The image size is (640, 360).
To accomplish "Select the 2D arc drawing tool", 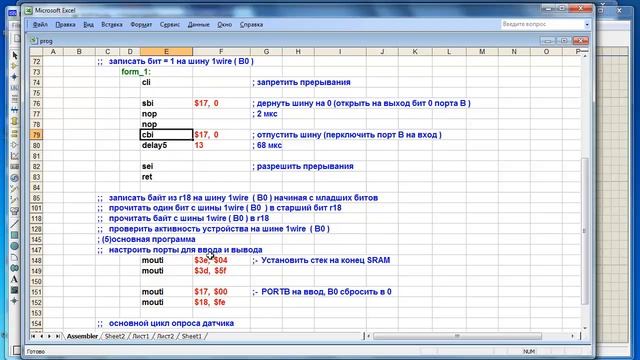I will click(x=15, y=257).
